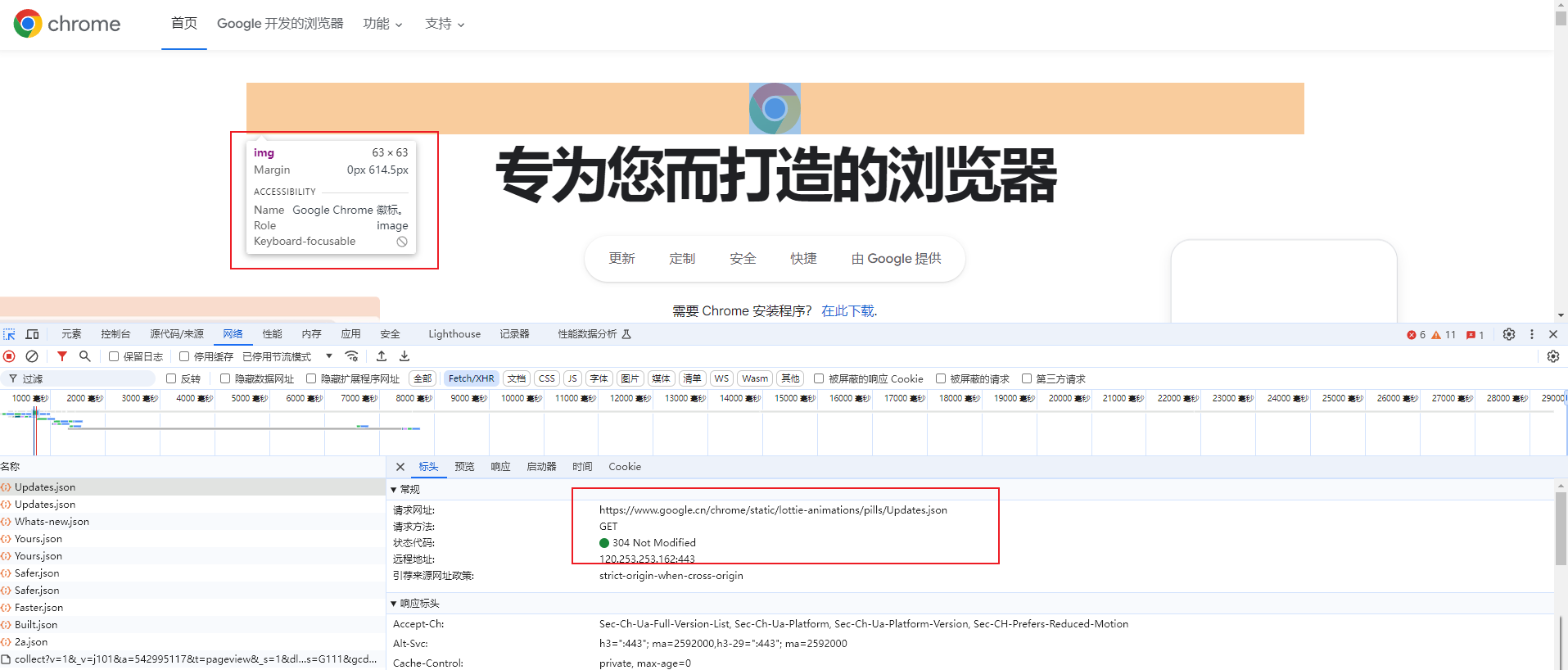Image resolution: width=1568 pixels, height=670 pixels.
Task: Open network search magnifier icon
Action: [84, 356]
